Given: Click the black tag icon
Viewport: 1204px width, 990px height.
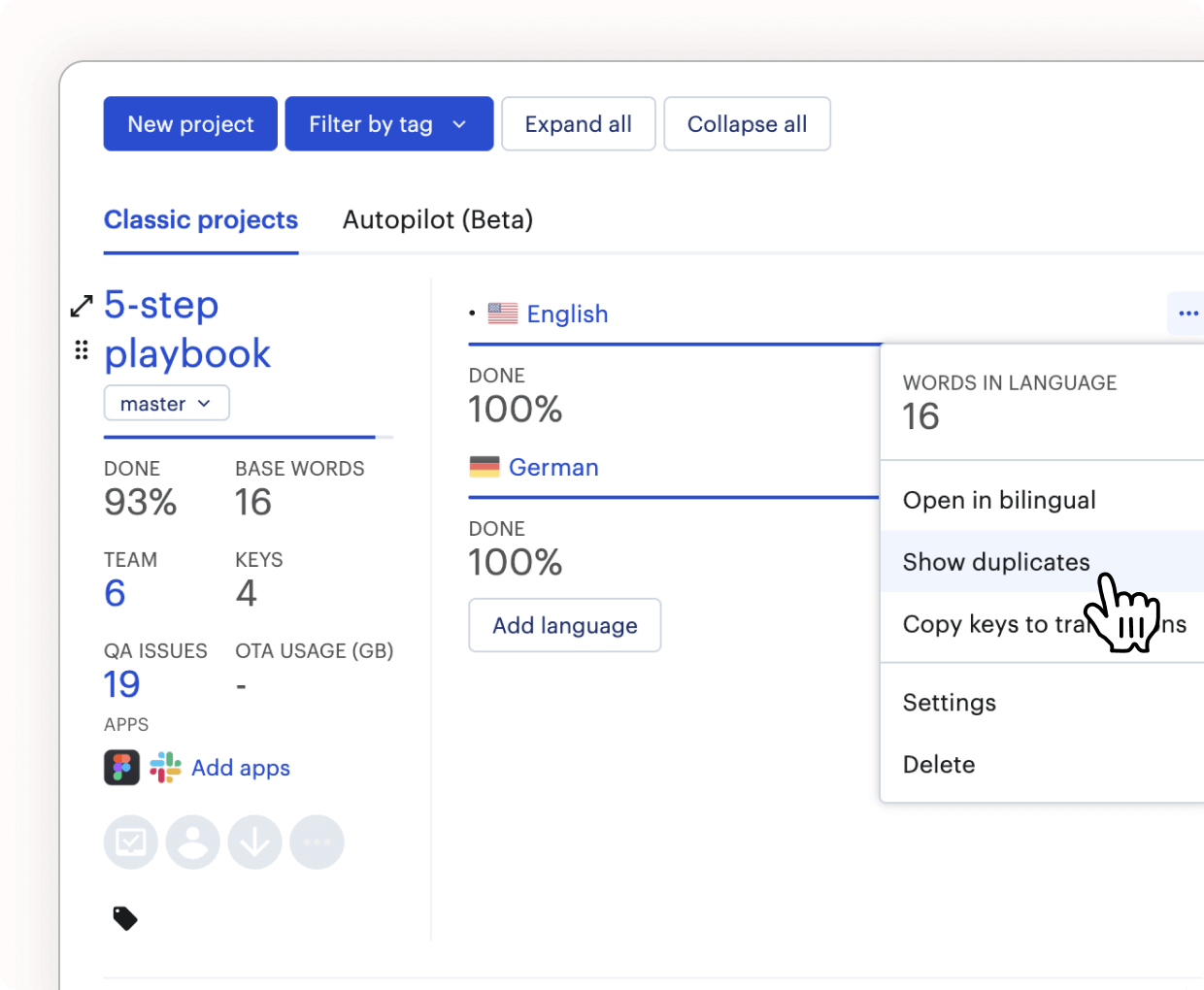Looking at the screenshot, I should 125,918.
